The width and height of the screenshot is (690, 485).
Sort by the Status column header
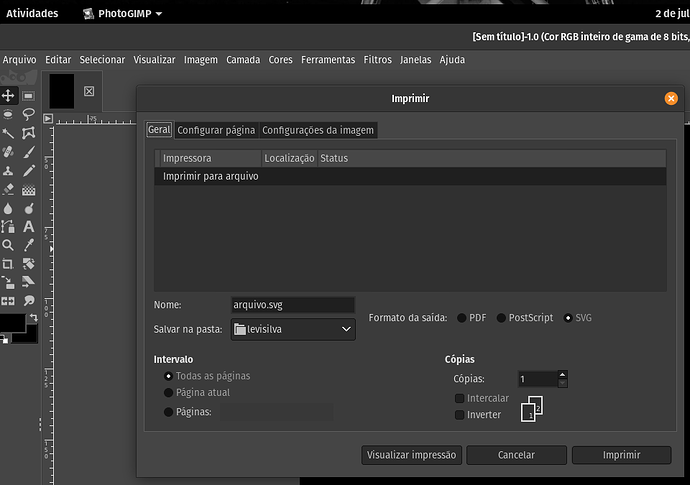(492, 158)
